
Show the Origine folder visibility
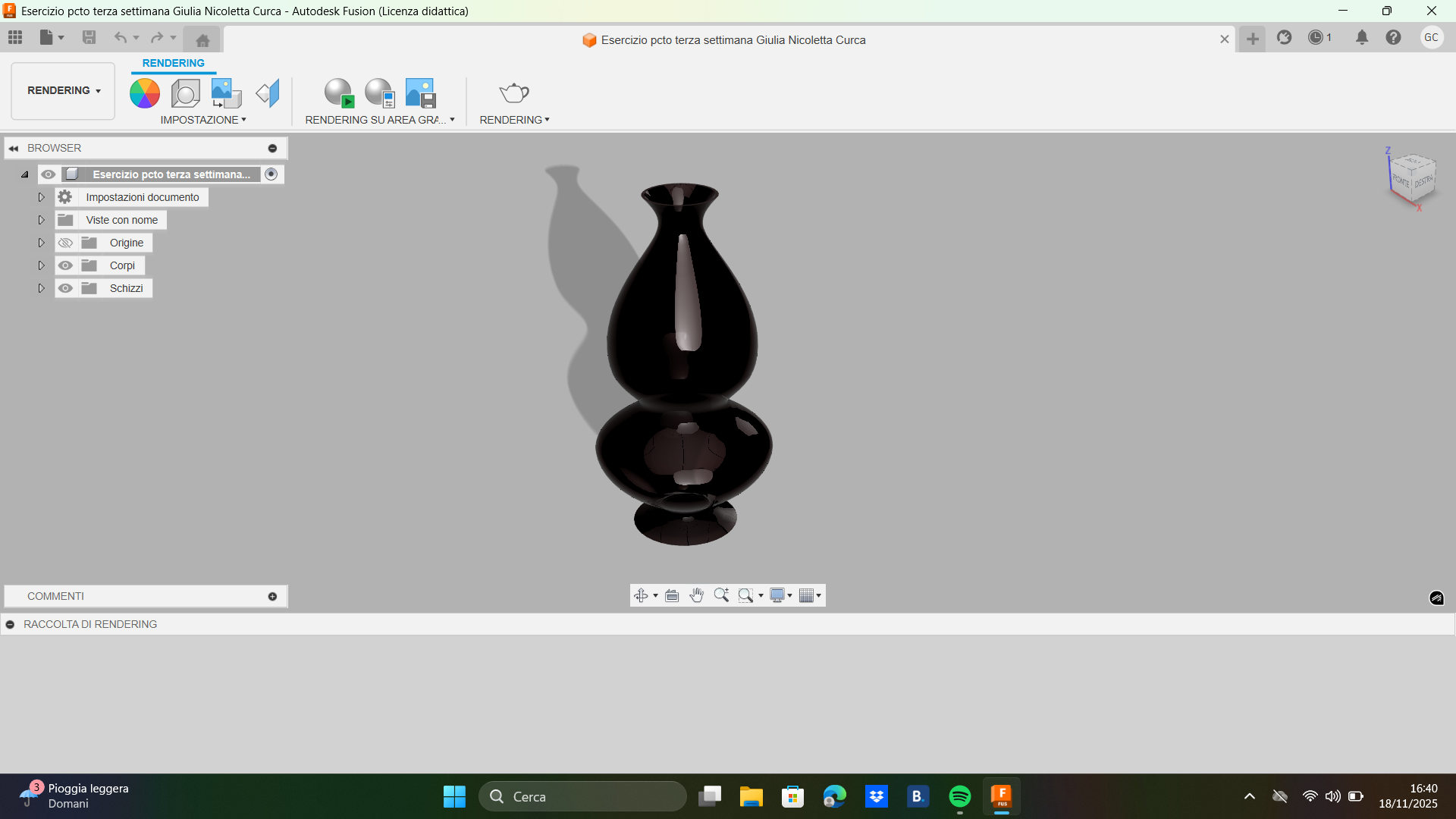(66, 242)
